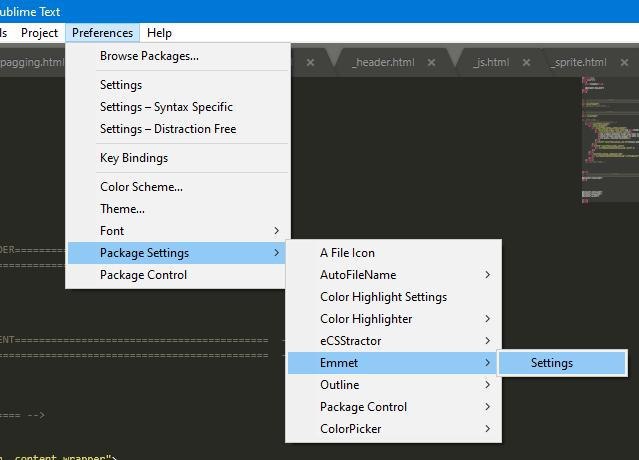Open Settings – Distraction Free
639x460 pixels.
click(x=178, y=129)
